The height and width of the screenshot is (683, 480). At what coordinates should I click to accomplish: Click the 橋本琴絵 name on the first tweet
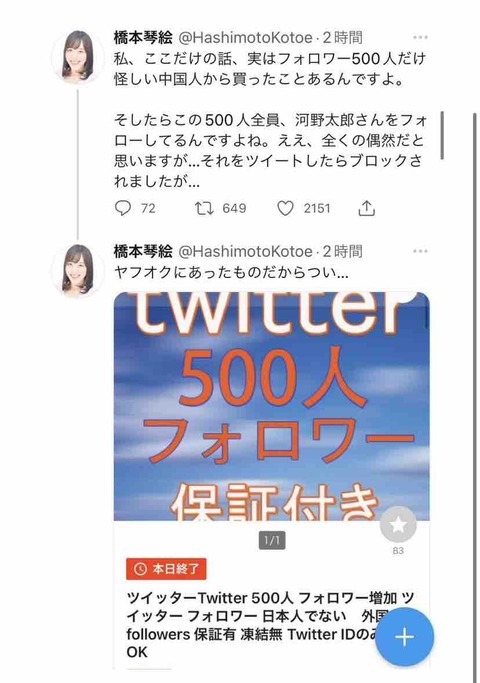click(143, 38)
